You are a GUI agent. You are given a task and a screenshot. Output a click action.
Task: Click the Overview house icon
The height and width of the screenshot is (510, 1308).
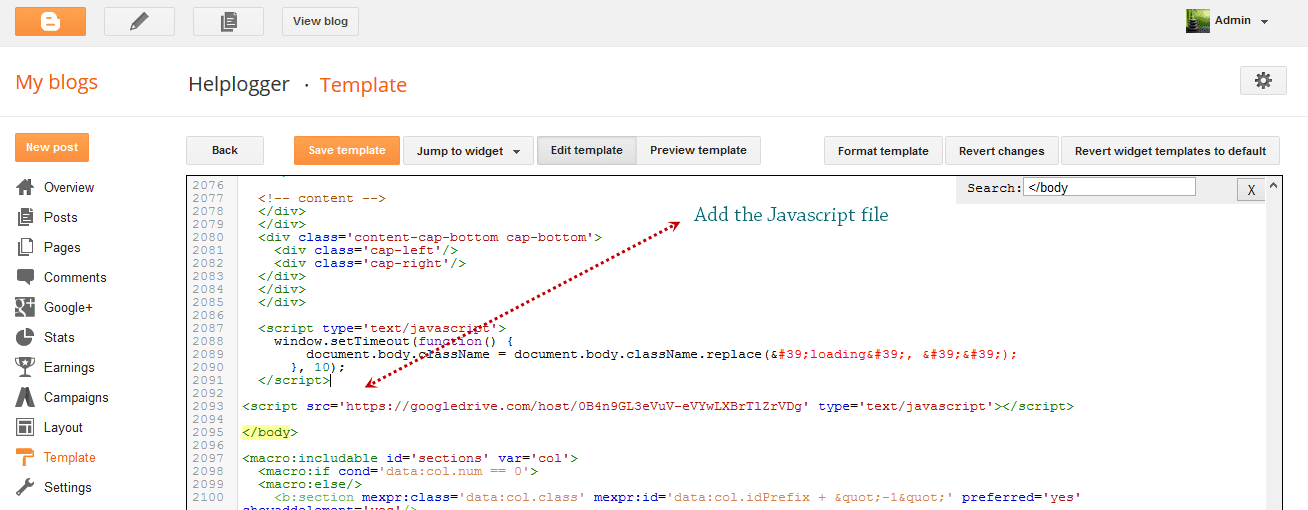pos(26,187)
